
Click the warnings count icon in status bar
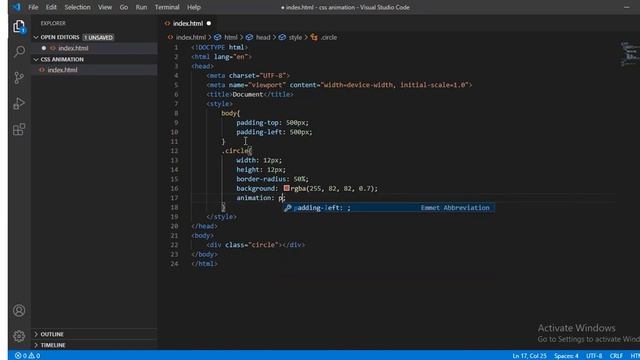[31, 356]
